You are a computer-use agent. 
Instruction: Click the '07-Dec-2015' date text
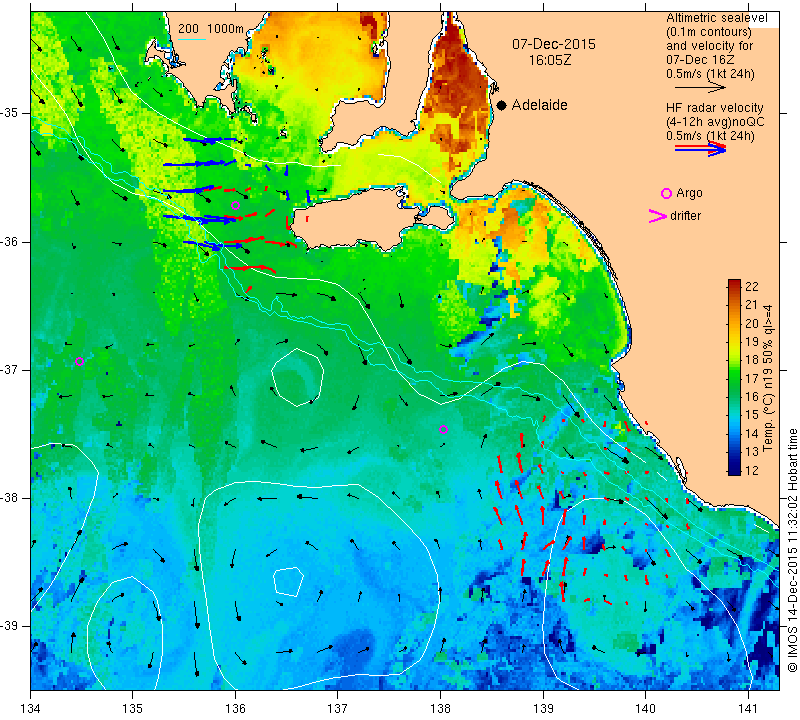[x=554, y=44]
